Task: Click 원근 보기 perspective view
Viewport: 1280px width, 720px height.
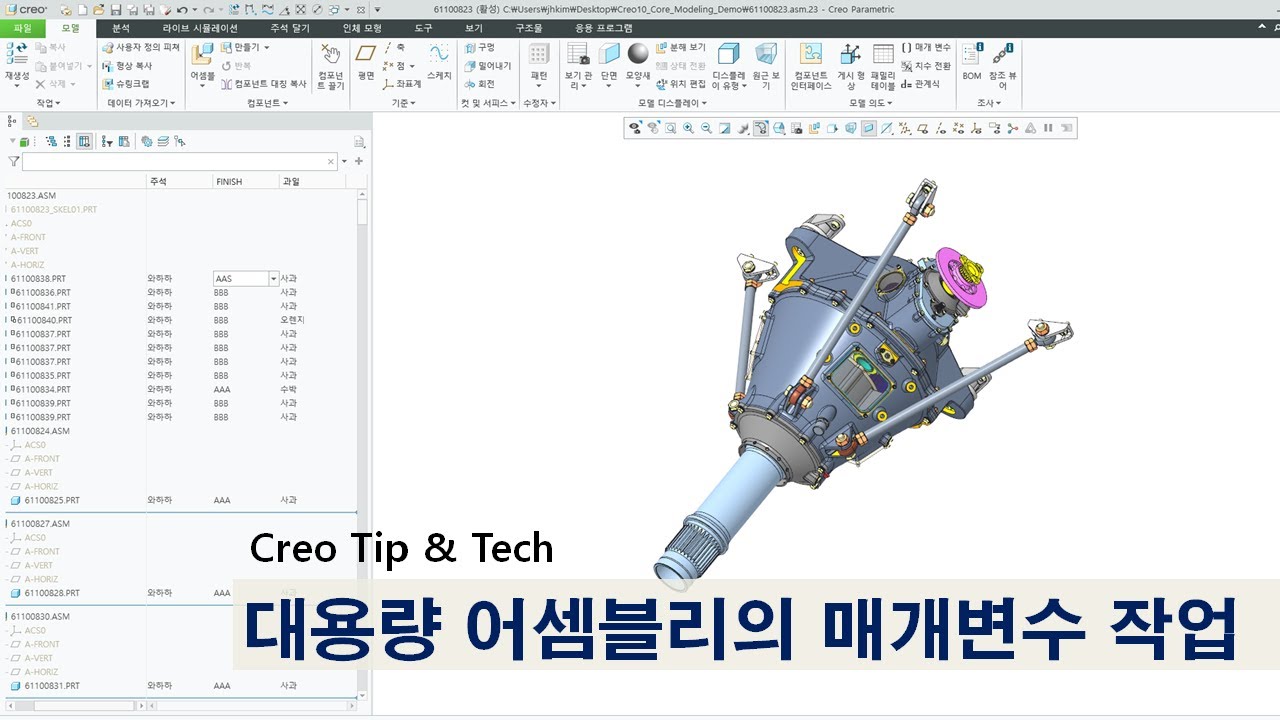Action: pyautogui.click(x=766, y=66)
